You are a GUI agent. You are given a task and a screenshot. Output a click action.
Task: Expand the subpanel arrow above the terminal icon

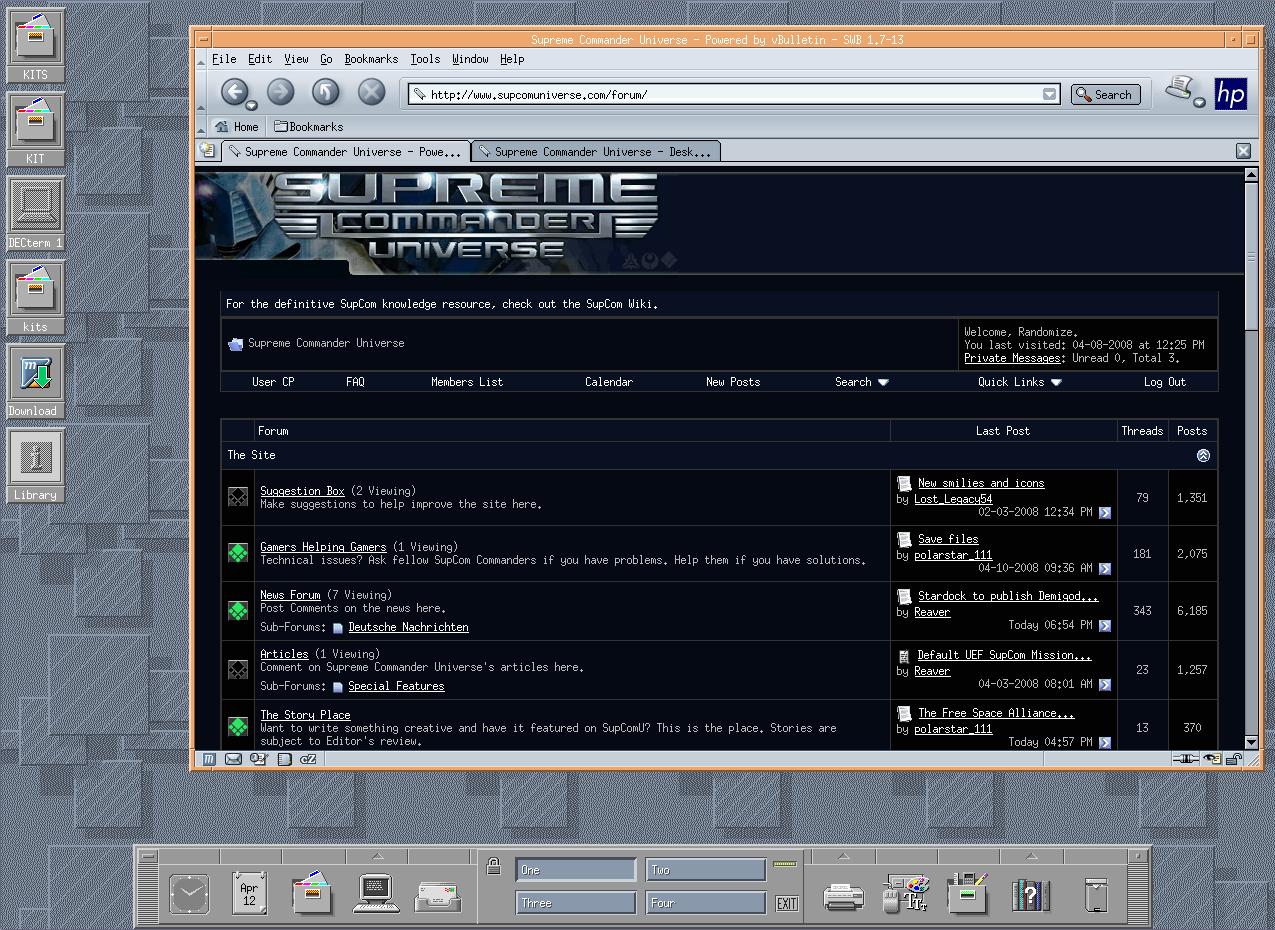pyautogui.click(x=377, y=856)
